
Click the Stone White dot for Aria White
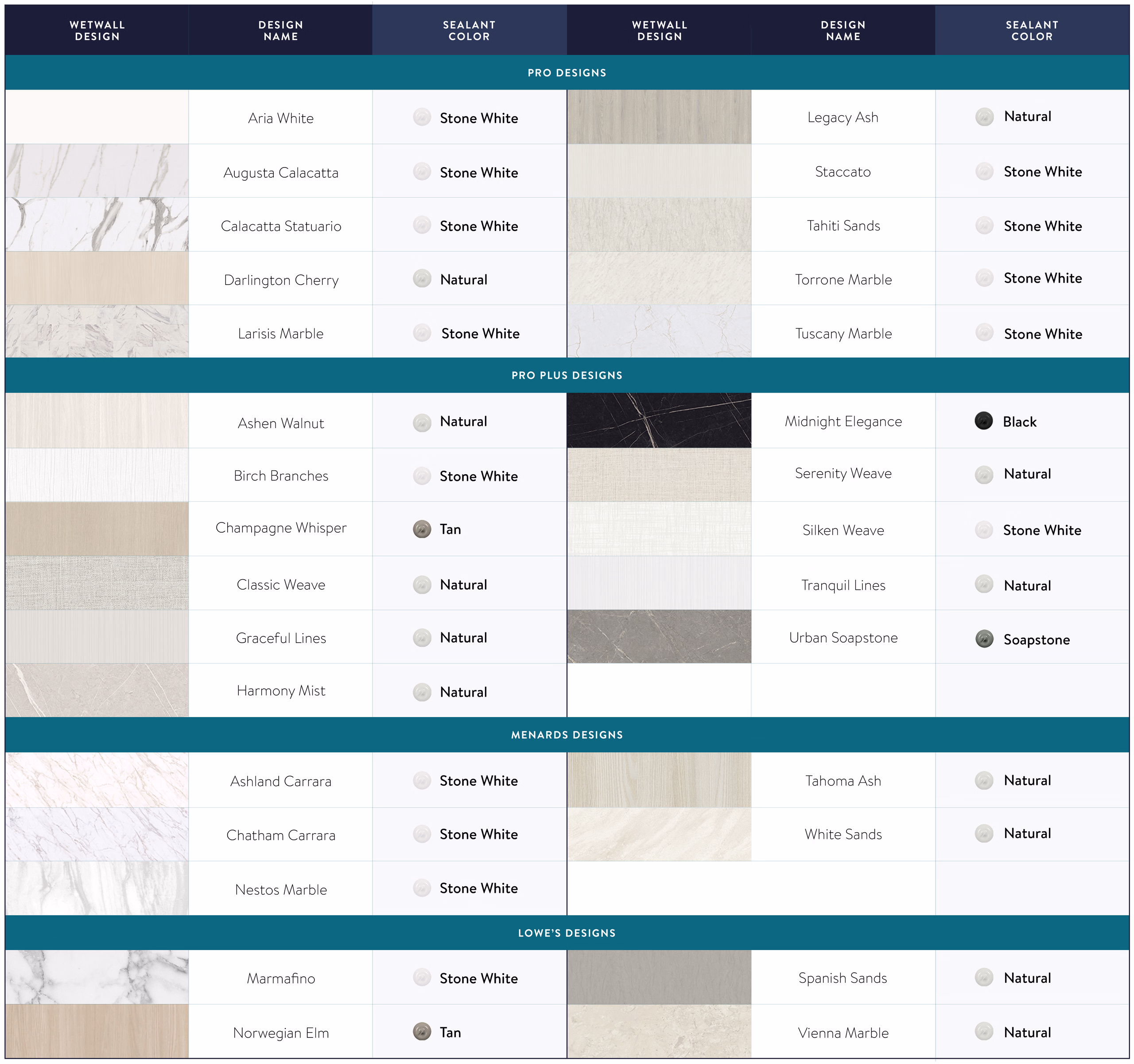point(422,117)
